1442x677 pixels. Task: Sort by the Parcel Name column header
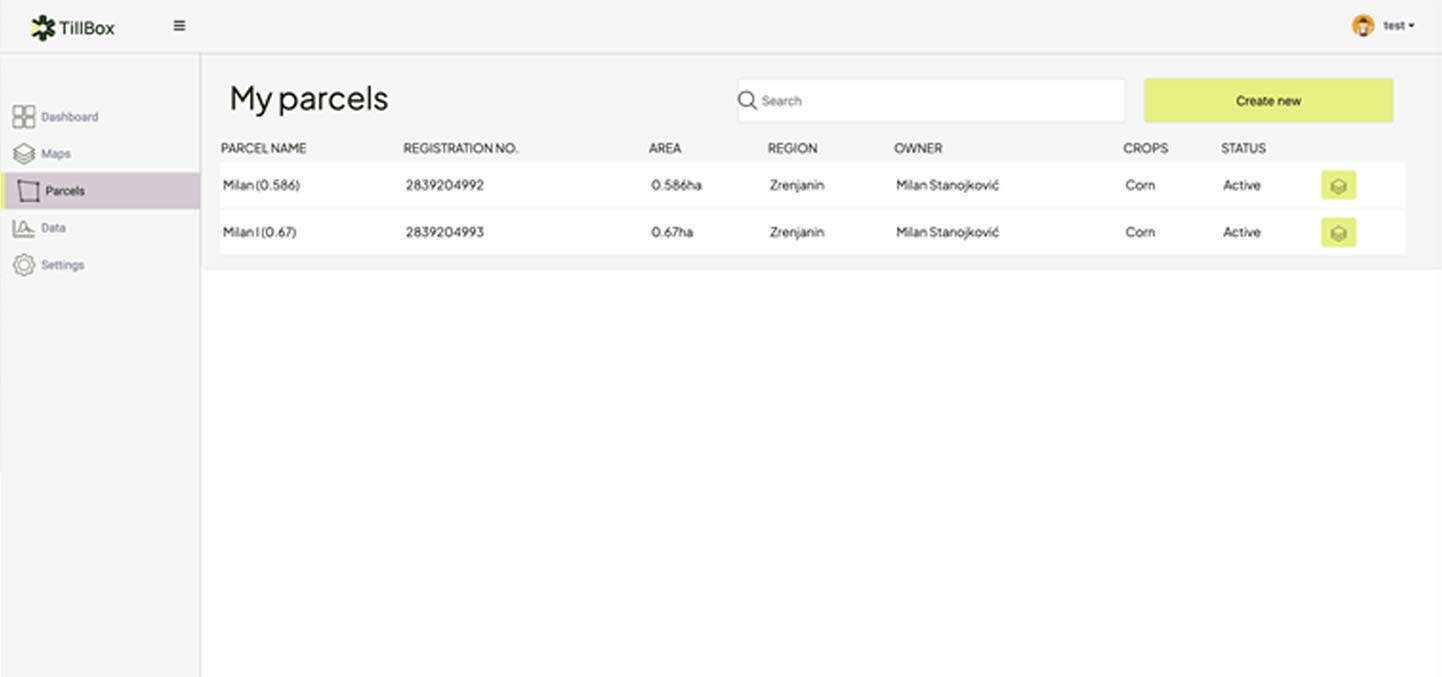tap(263, 148)
